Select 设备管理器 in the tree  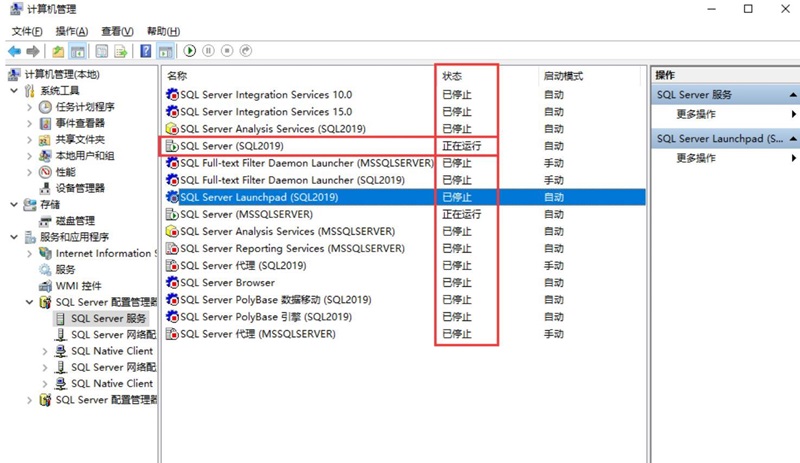point(80,188)
